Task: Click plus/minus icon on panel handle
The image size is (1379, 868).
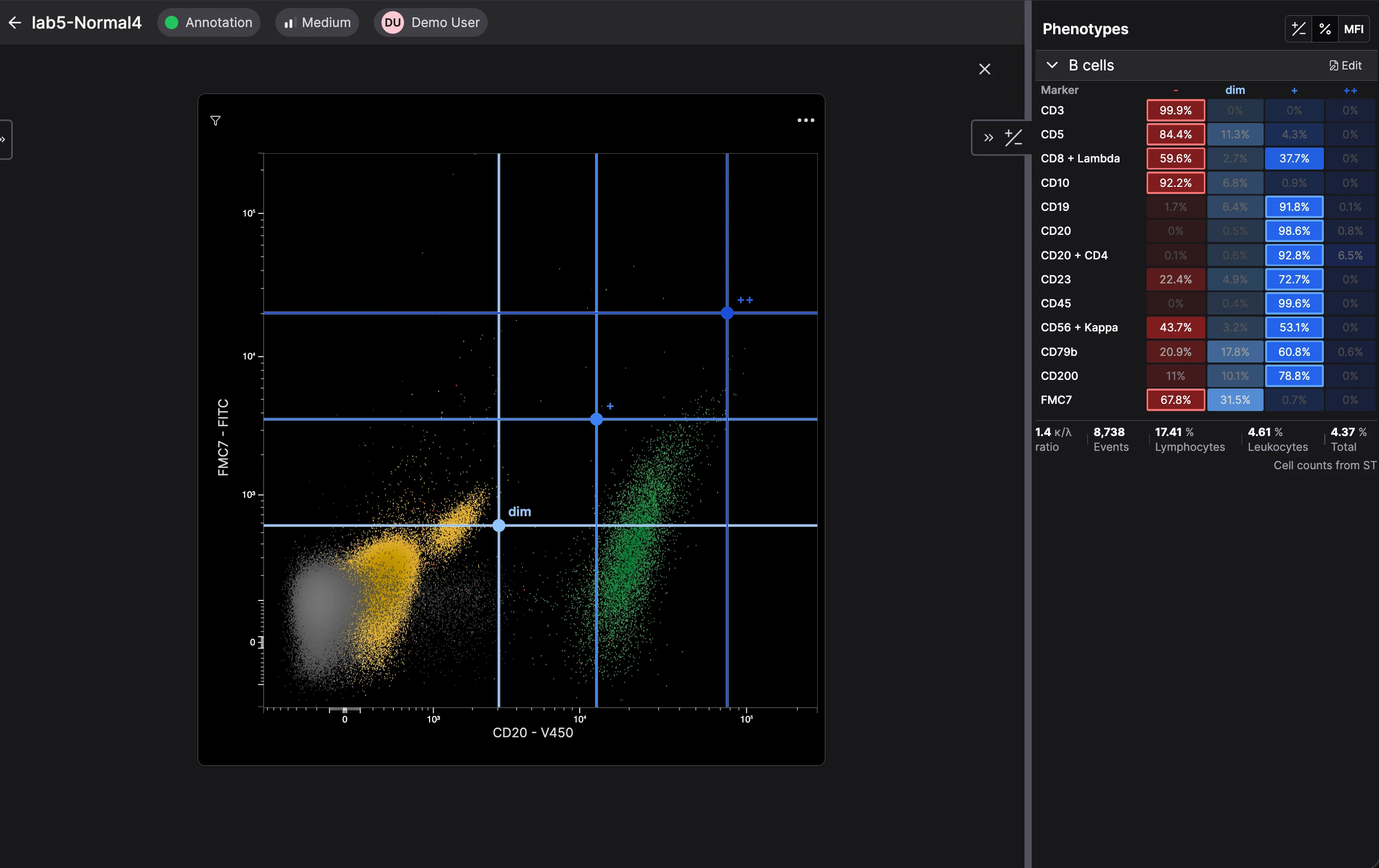Action: (1014, 137)
